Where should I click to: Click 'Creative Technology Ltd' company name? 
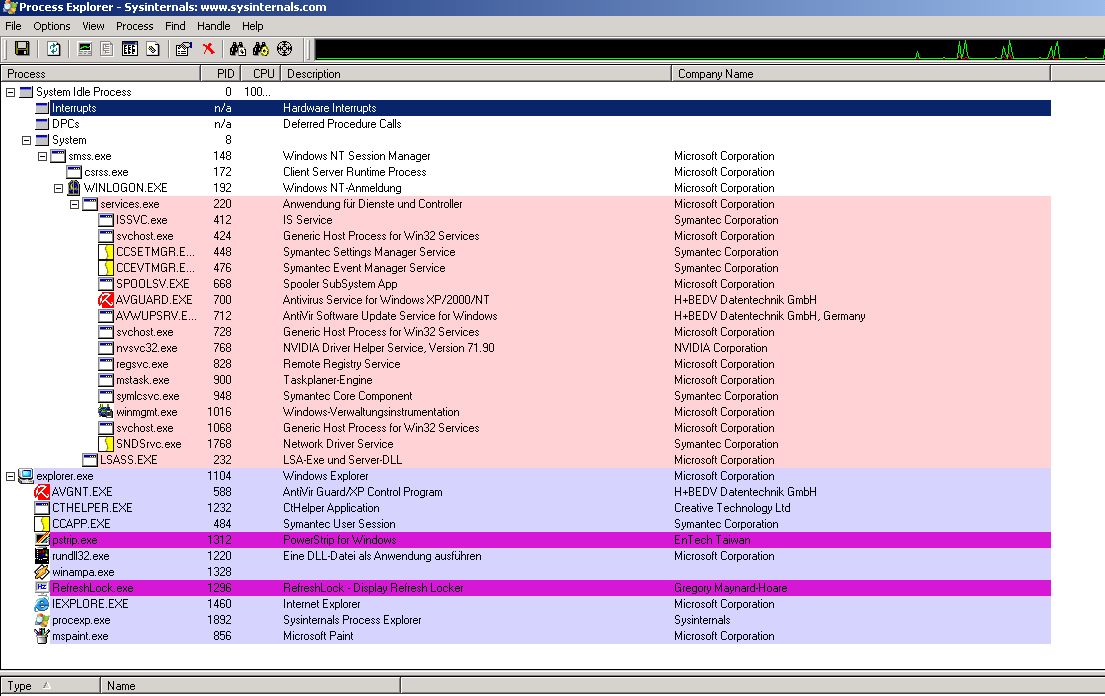pyautogui.click(x=732, y=508)
